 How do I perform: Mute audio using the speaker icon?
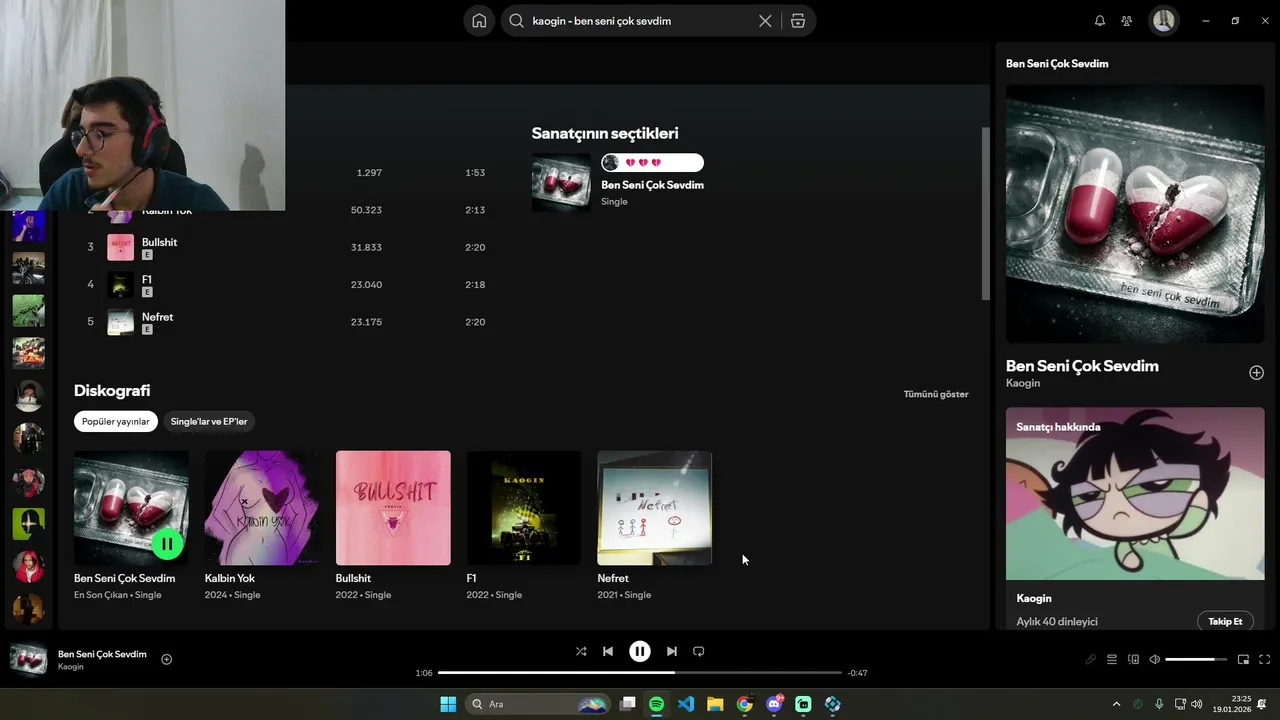1154,659
